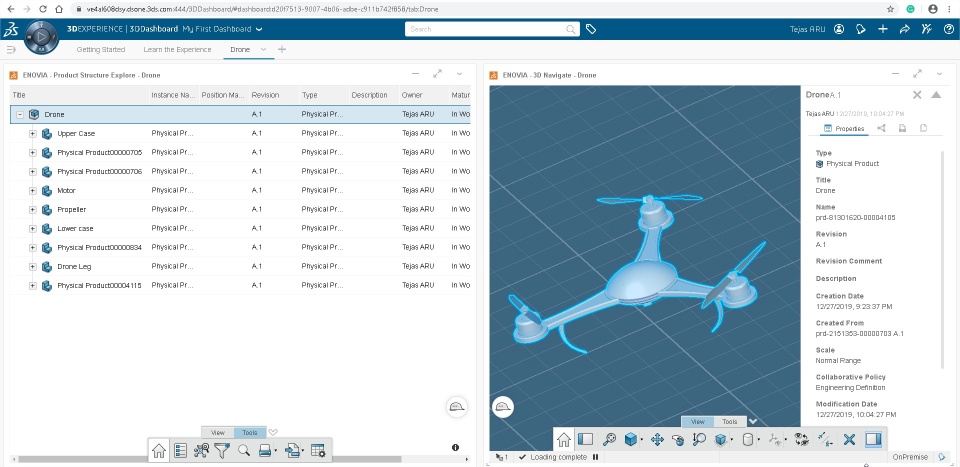This screenshot has width=960, height=467.
Task: Click the horizontal scrollbar in Product Structure
Action: point(210,459)
